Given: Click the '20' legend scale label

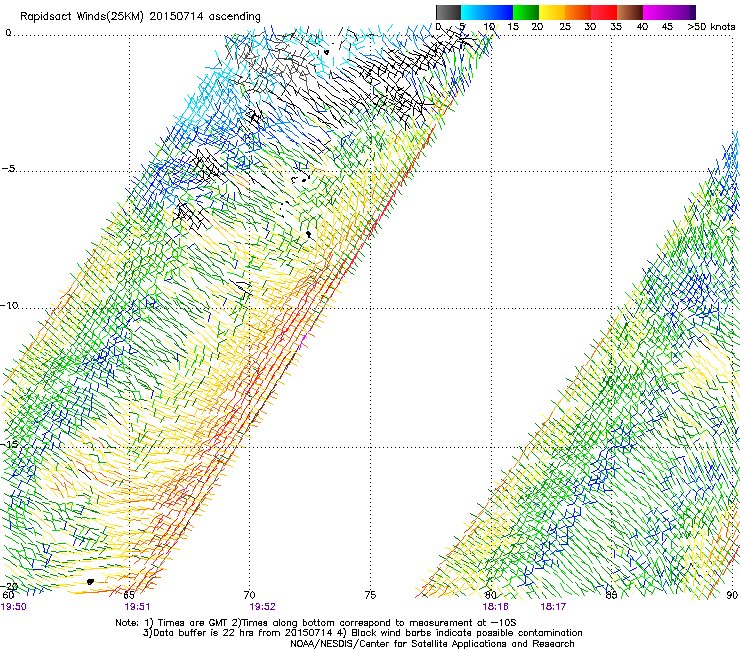Looking at the screenshot, I should coord(537,27).
